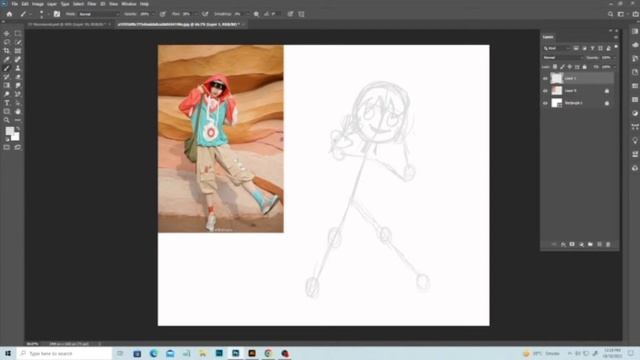Toggle lock transparent pixels
This screenshot has width=640, height=360.
[555, 67]
